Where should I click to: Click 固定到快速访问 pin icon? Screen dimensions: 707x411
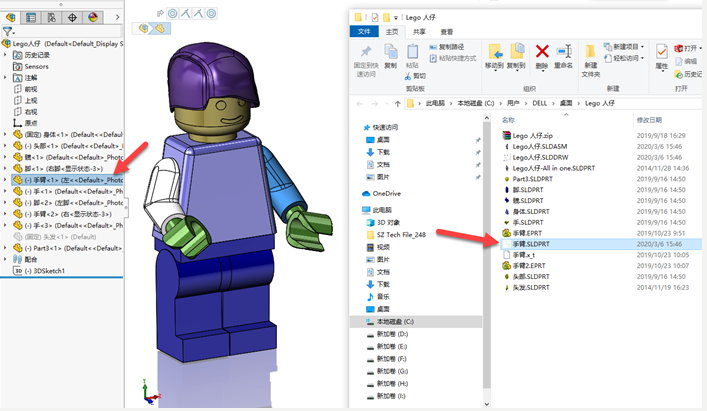tap(366, 52)
